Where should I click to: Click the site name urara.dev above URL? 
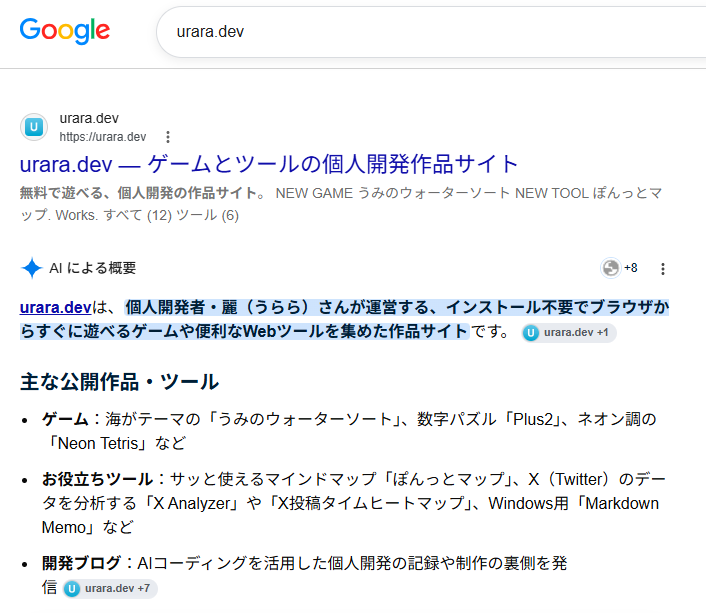coord(89,118)
